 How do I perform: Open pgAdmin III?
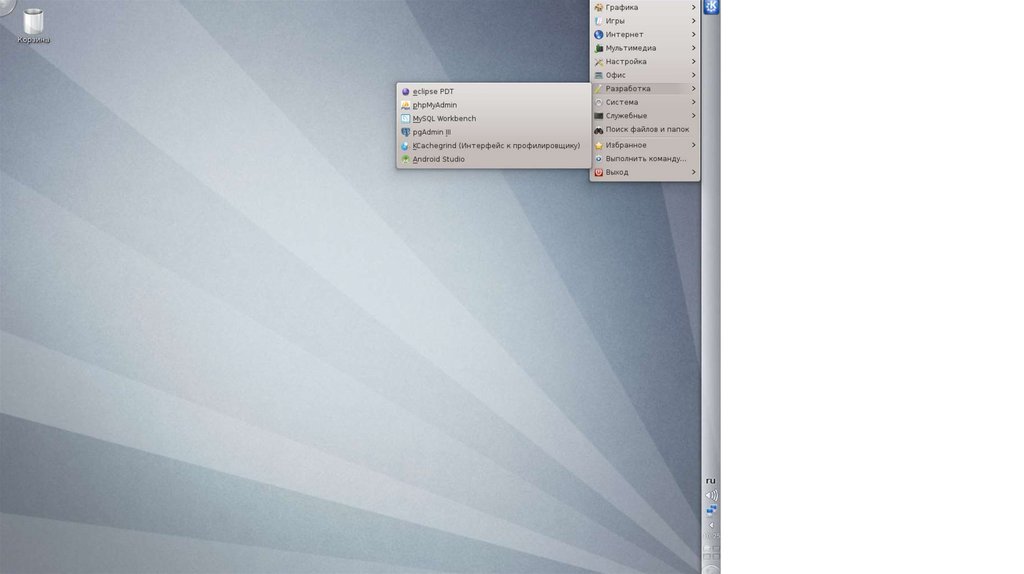click(432, 132)
